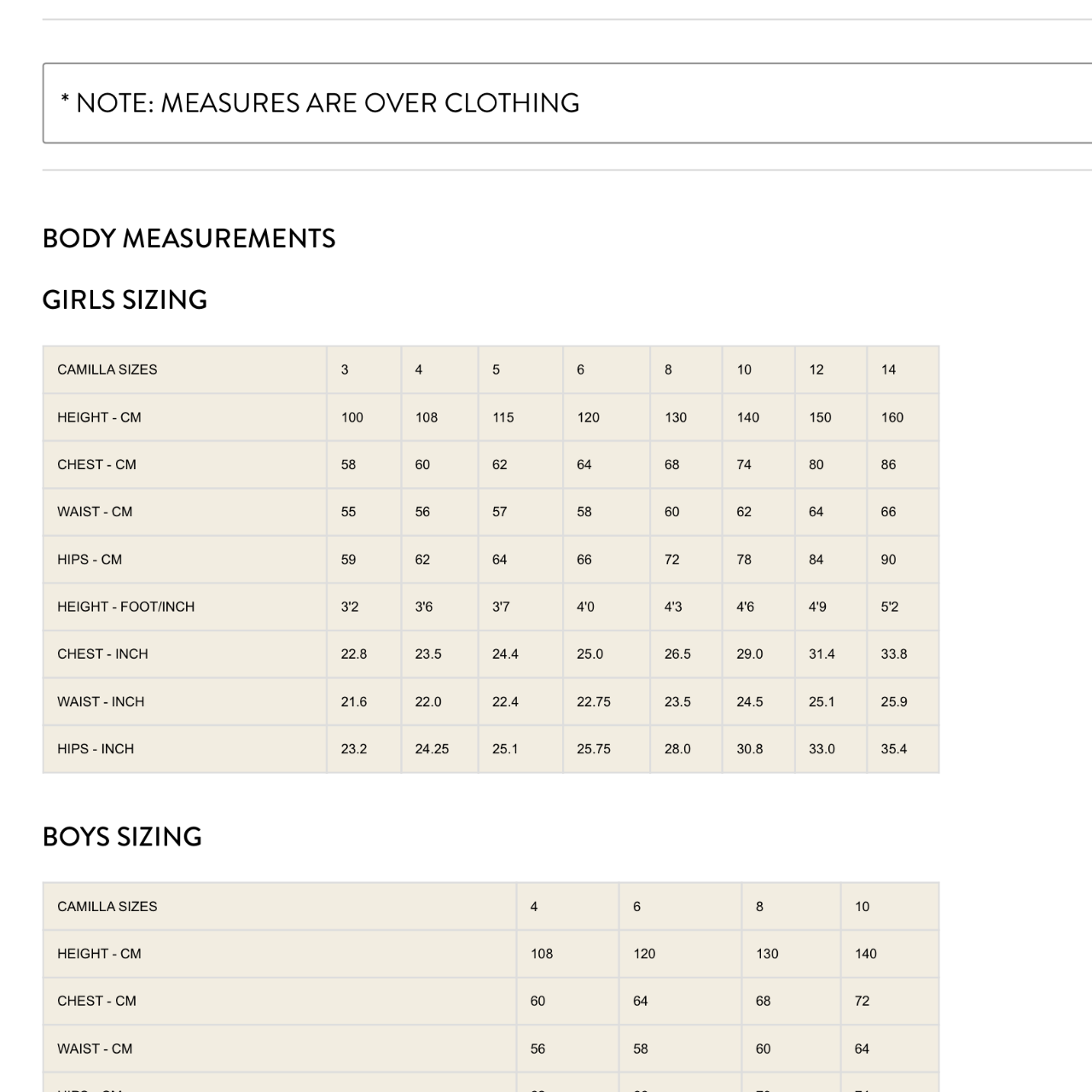Select Camilla Sizes label in girls table

tap(107, 369)
